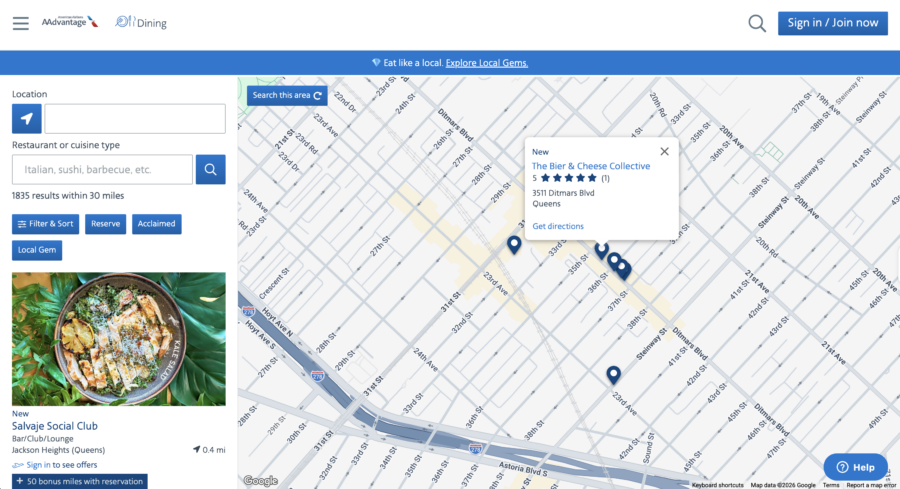Click the 5-star rating in popup
900x489 pixels.
click(571, 178)
